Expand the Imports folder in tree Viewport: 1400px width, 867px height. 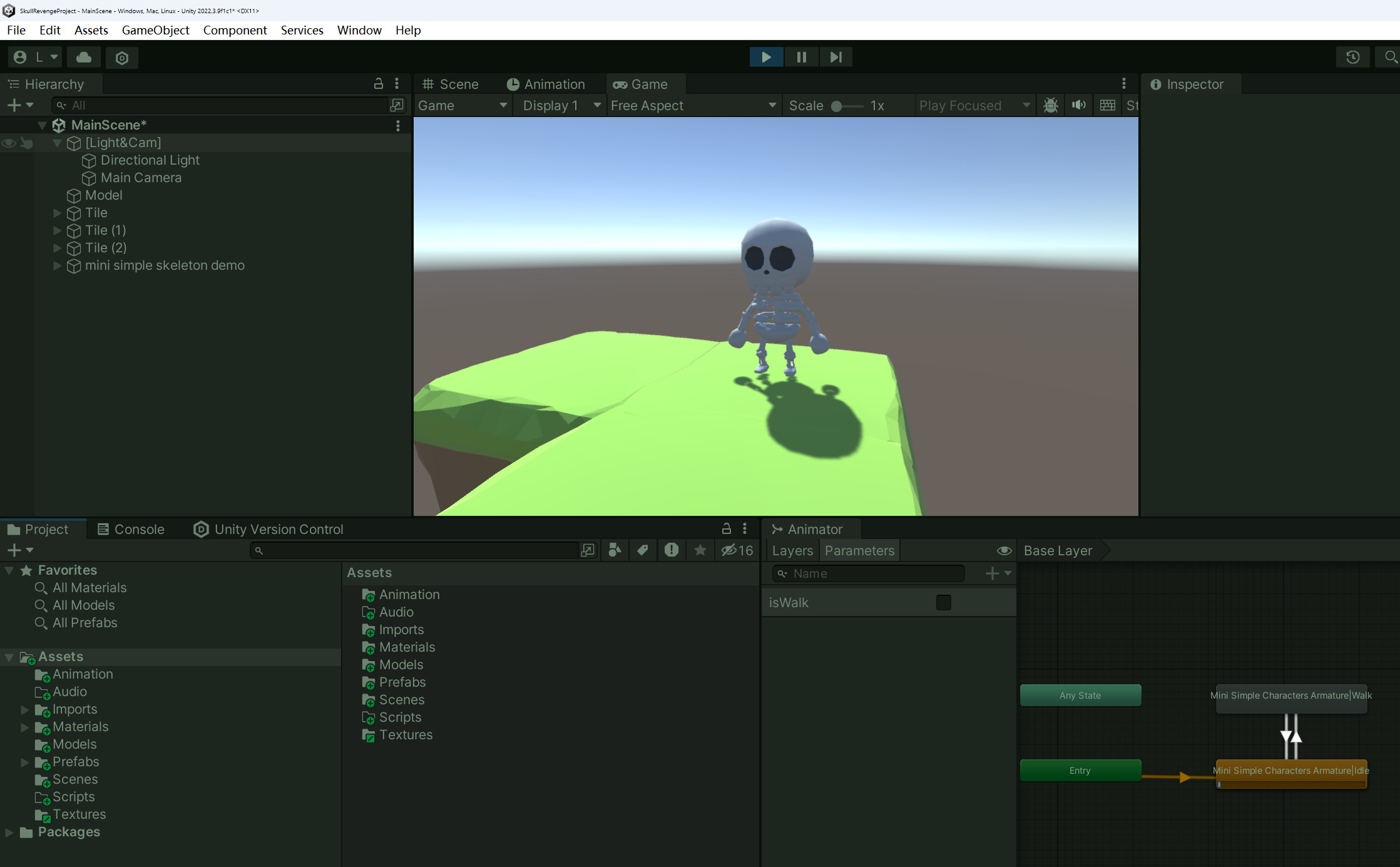pos(25,709)
